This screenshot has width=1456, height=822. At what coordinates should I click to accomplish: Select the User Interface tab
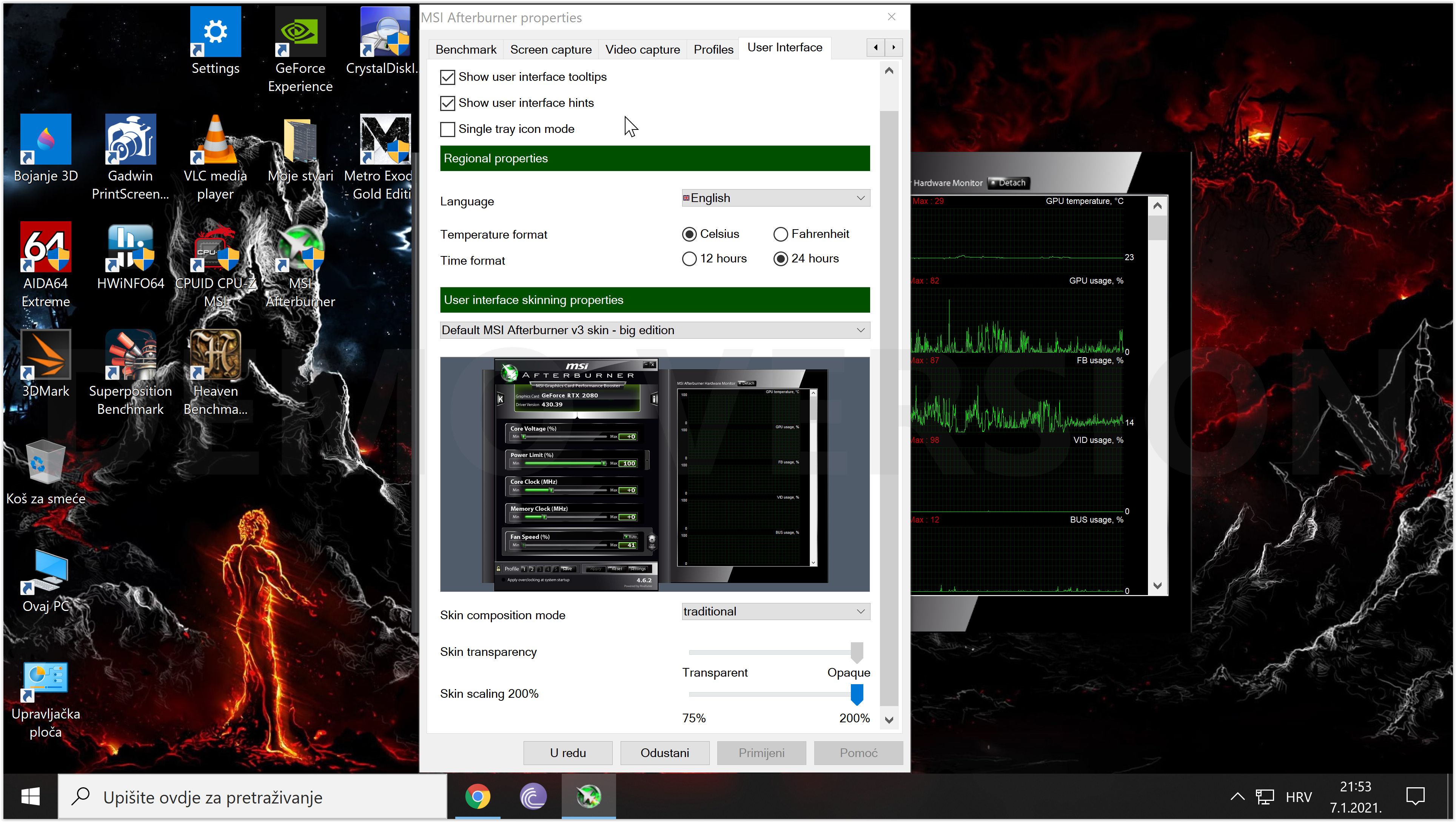click(784, 48)
